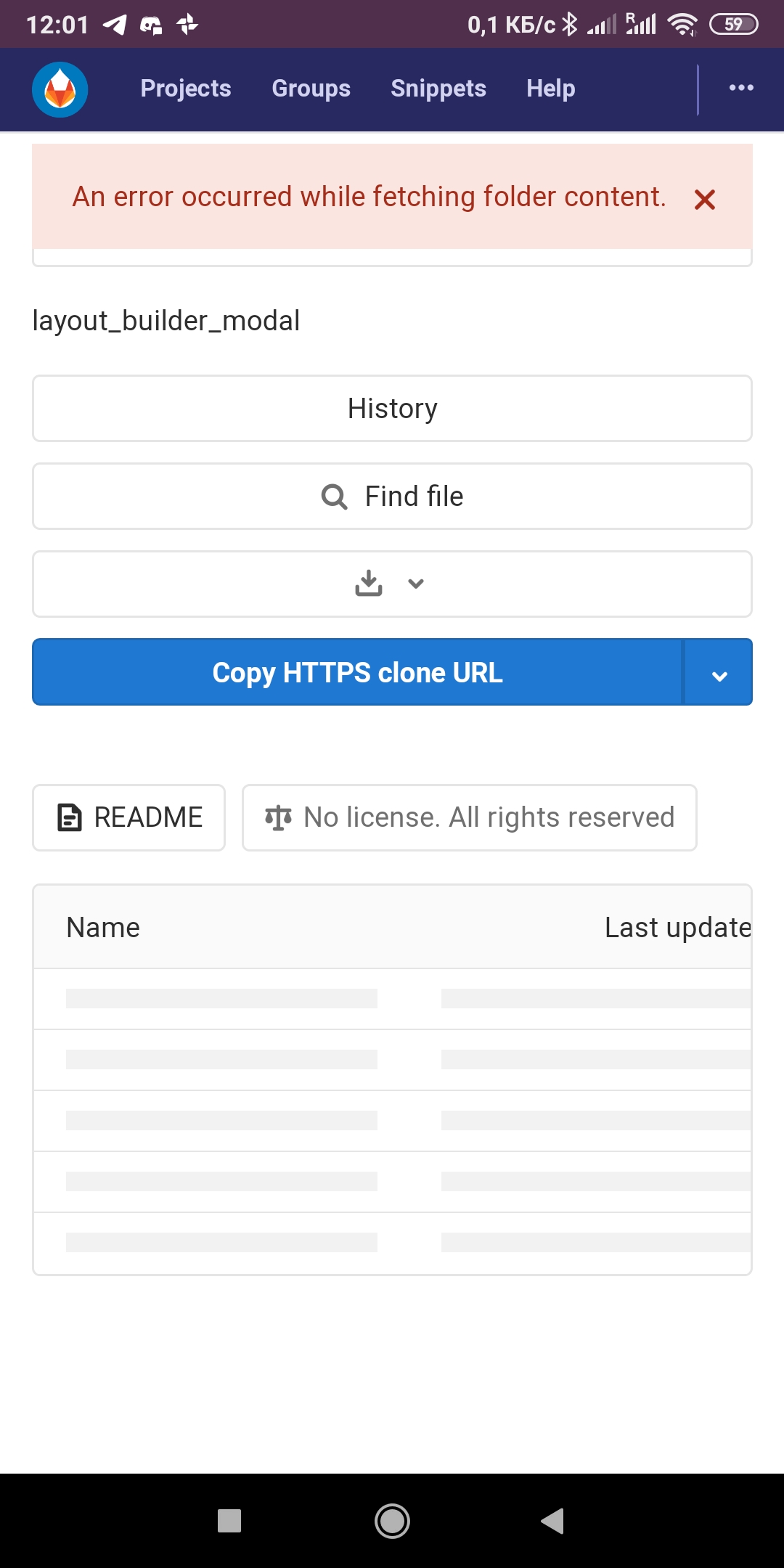Open the GitLab fox logo home

pos(60,89)
